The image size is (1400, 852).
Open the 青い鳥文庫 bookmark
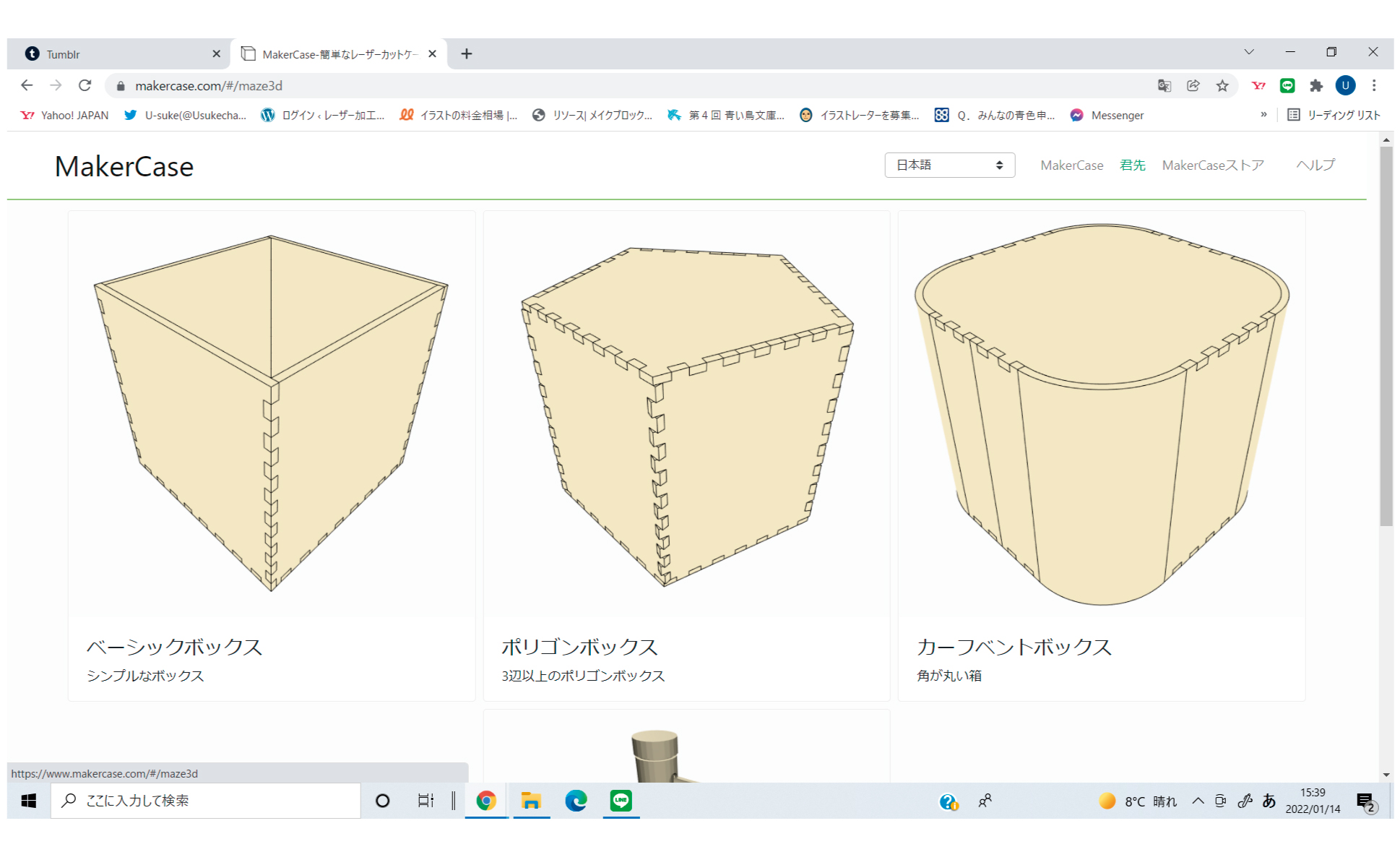click(x=725, y=115)
